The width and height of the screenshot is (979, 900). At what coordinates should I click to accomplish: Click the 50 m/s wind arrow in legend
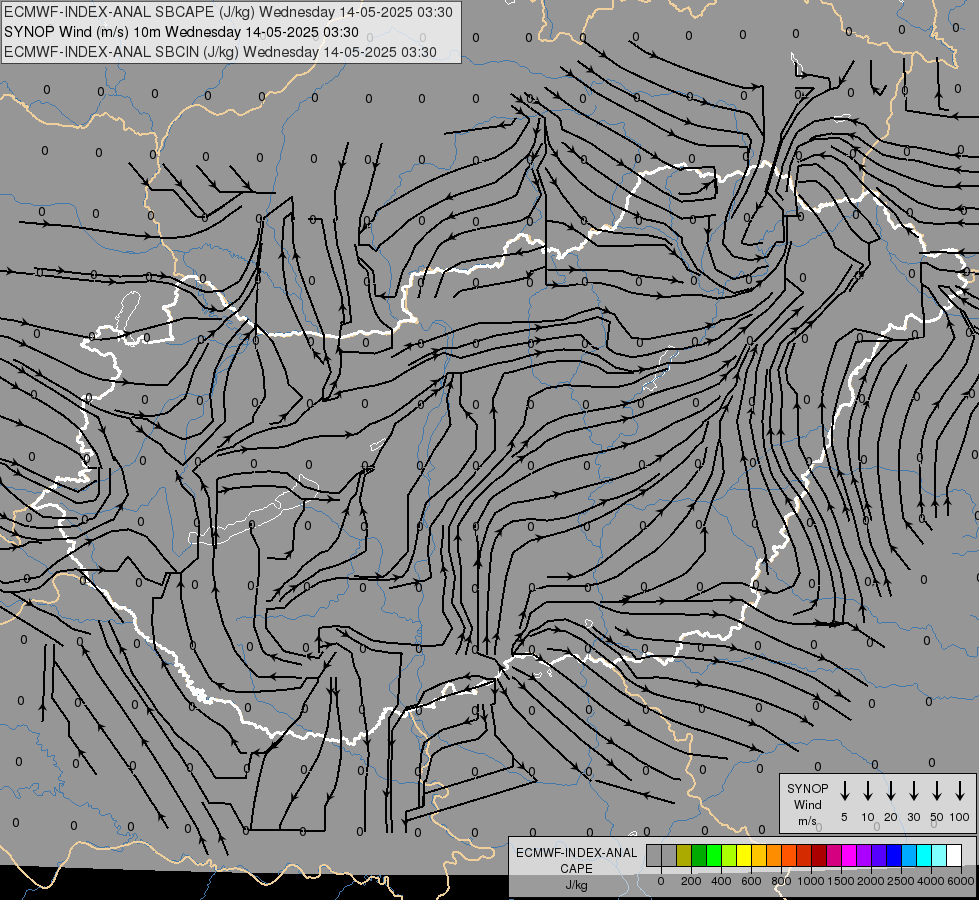[x=937, y=791]
